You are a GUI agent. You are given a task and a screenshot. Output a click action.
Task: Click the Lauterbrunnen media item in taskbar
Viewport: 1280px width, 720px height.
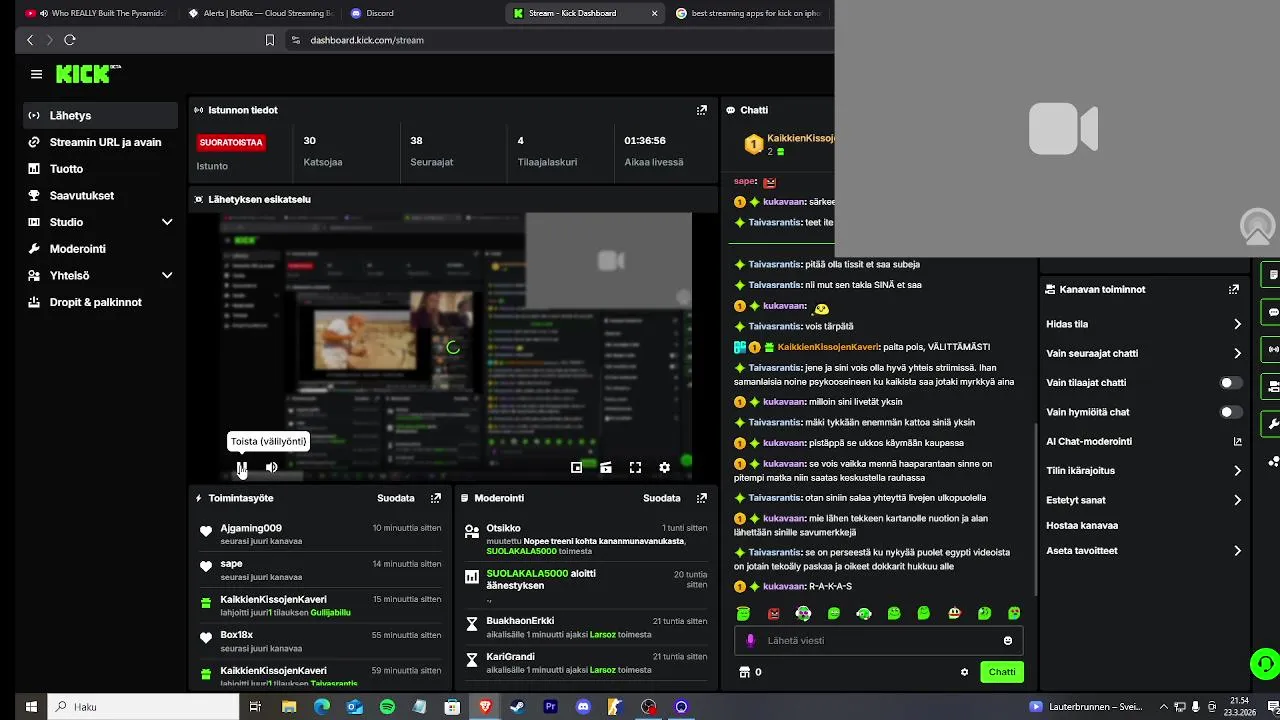point(1085,706)
